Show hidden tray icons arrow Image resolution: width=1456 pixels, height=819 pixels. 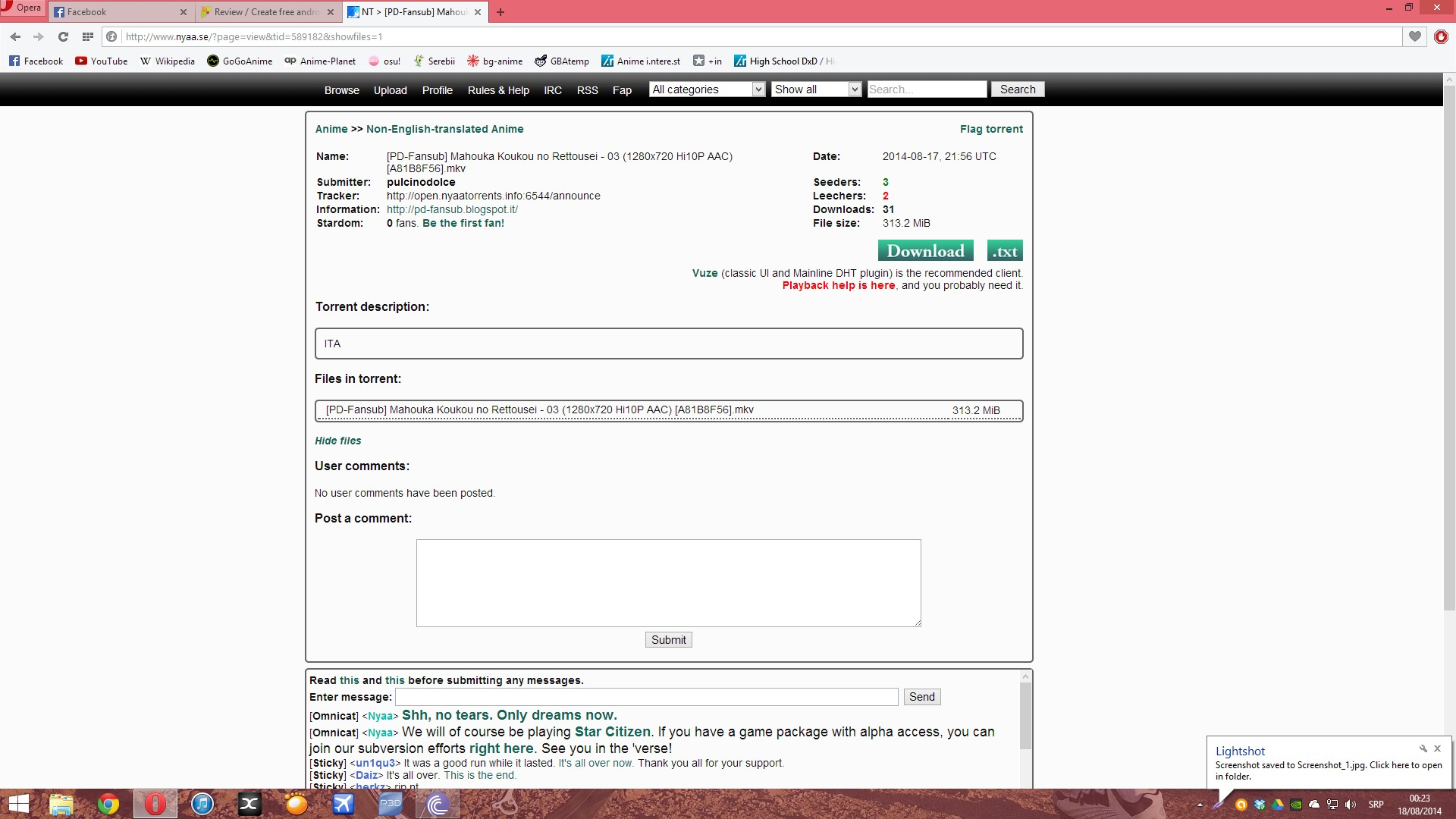[1200, 805]
